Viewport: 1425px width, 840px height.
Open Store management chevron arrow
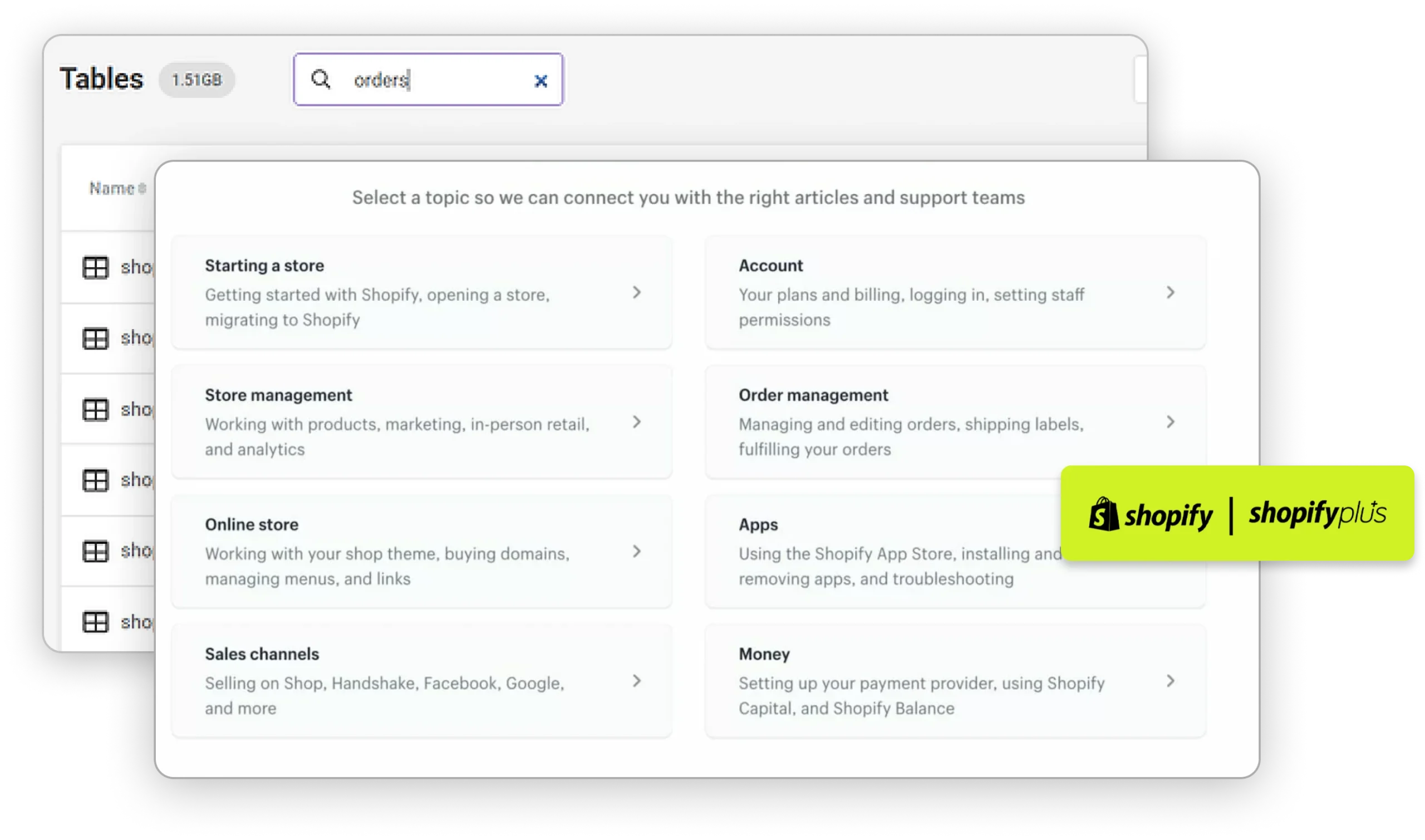click(x=637, y=422)
